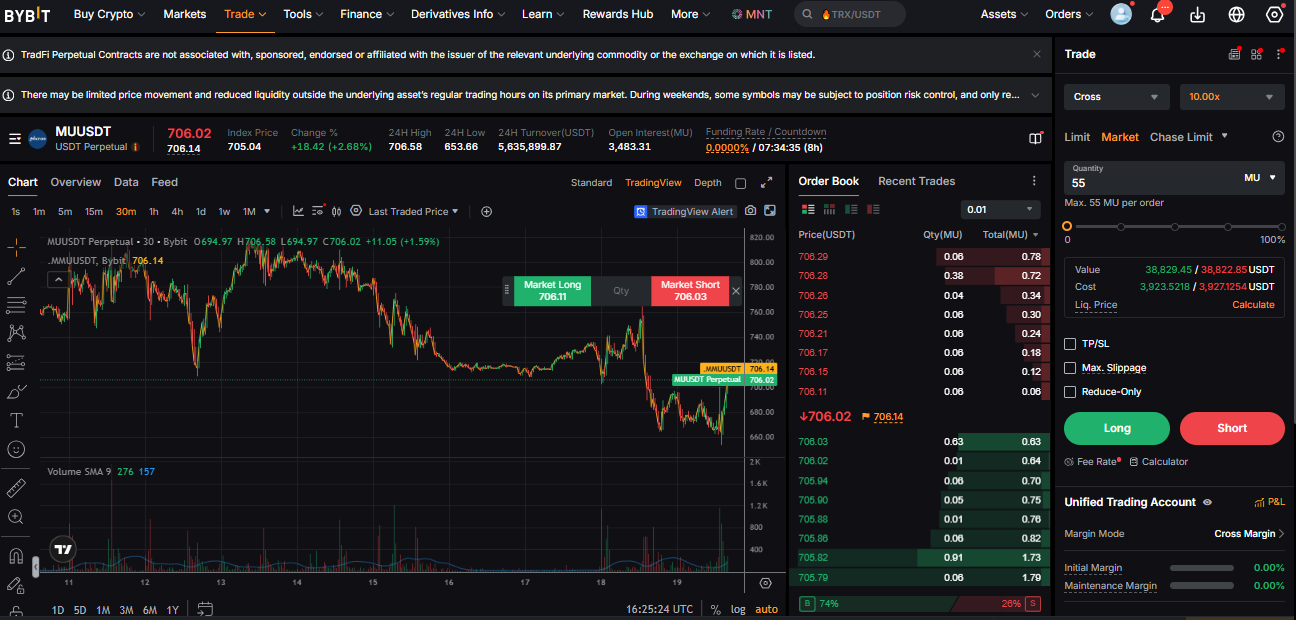The height and width of the screenshot is (620, 1296).
Task: Select the text annotation tool
Action: (x=16, y=420)
